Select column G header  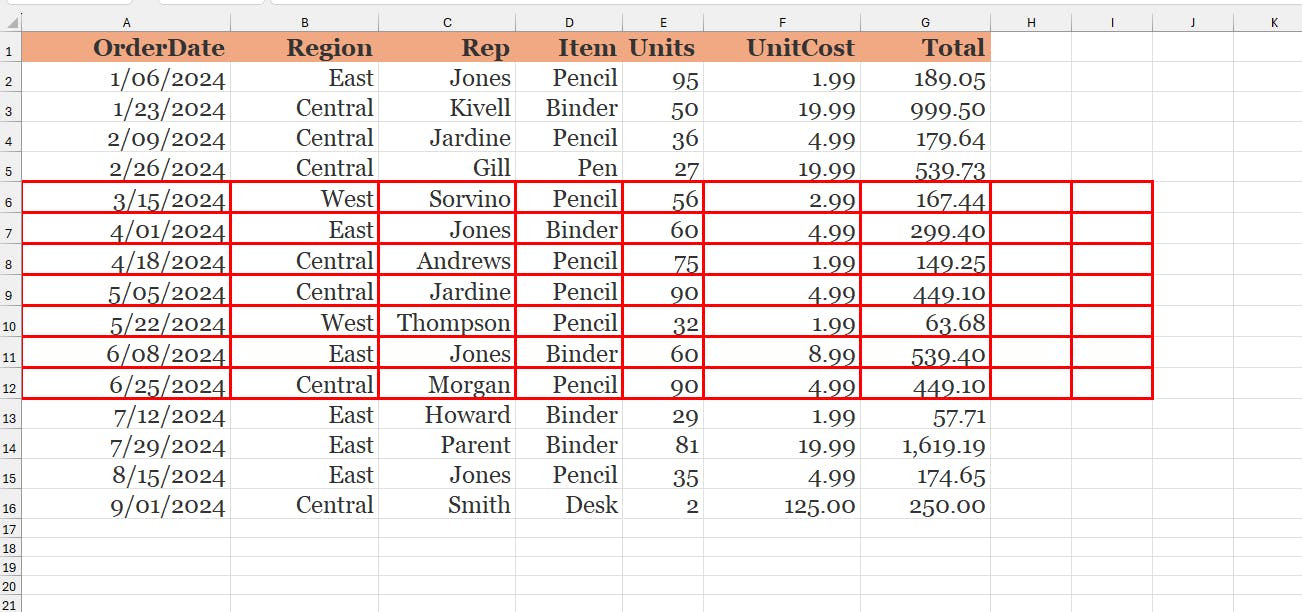click(x=925, y=22)
